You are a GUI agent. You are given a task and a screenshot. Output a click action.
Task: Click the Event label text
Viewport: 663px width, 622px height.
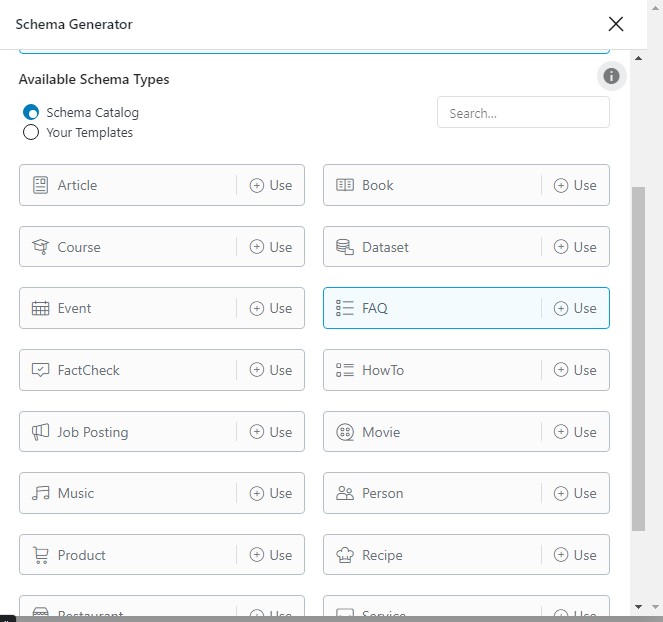pos(74,308)
